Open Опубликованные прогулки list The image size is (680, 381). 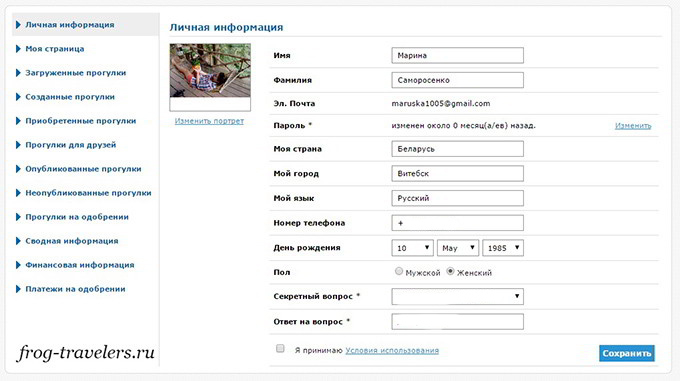(x=83, y=169)
